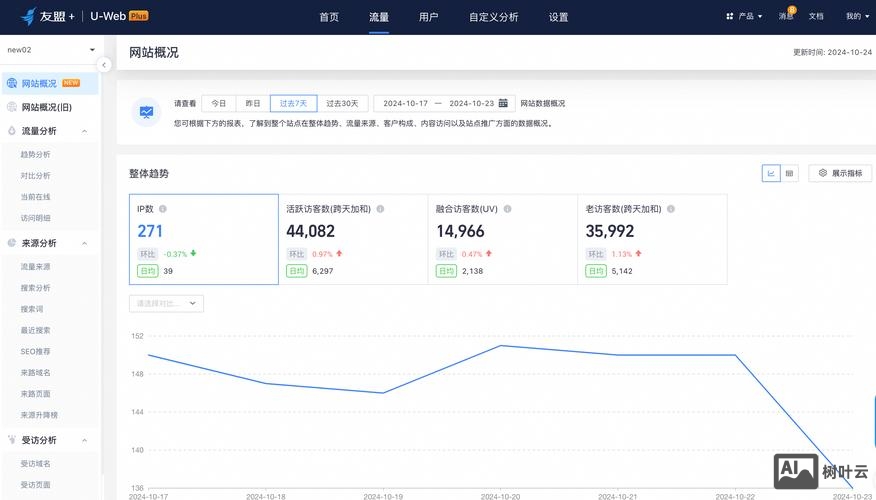
Task: Select the IP数 metric card
Action: point(204,239)
